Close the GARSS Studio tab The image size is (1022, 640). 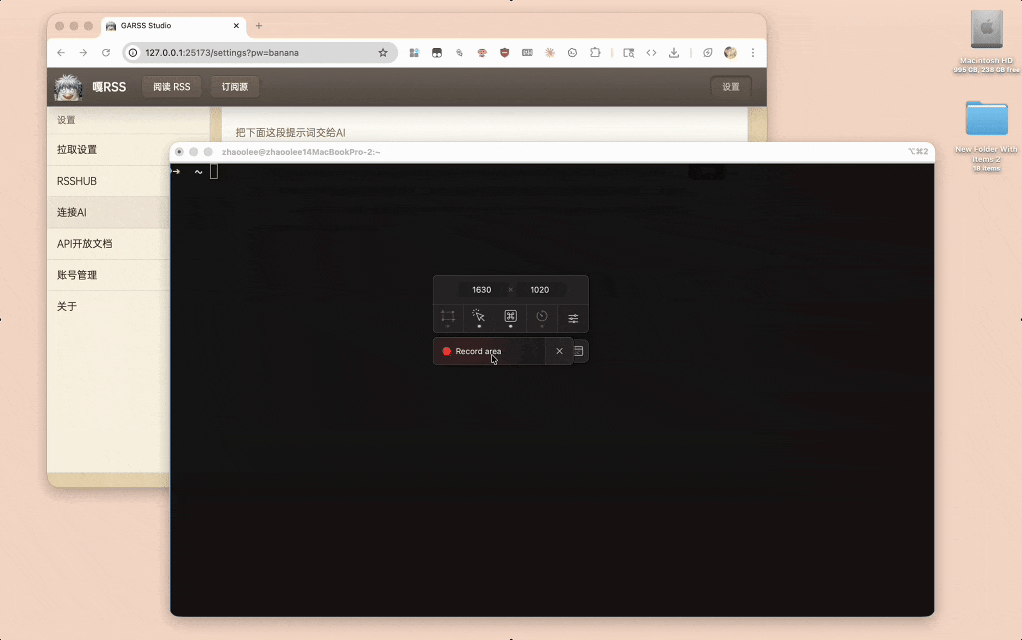236,26
